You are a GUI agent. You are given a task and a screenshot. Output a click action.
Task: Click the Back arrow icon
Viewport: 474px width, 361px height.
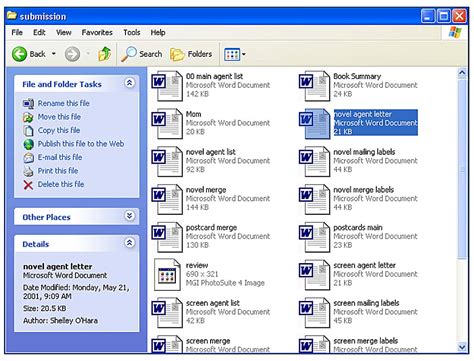point(19,54)
